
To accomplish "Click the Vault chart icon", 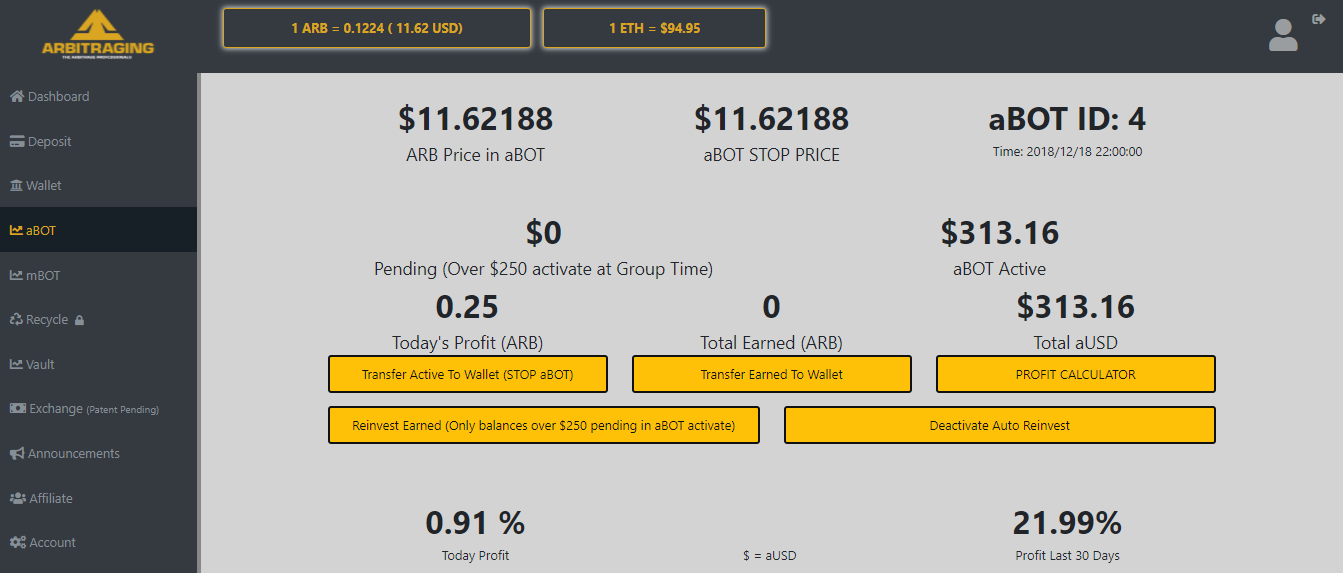I will [x=17, y=365].
